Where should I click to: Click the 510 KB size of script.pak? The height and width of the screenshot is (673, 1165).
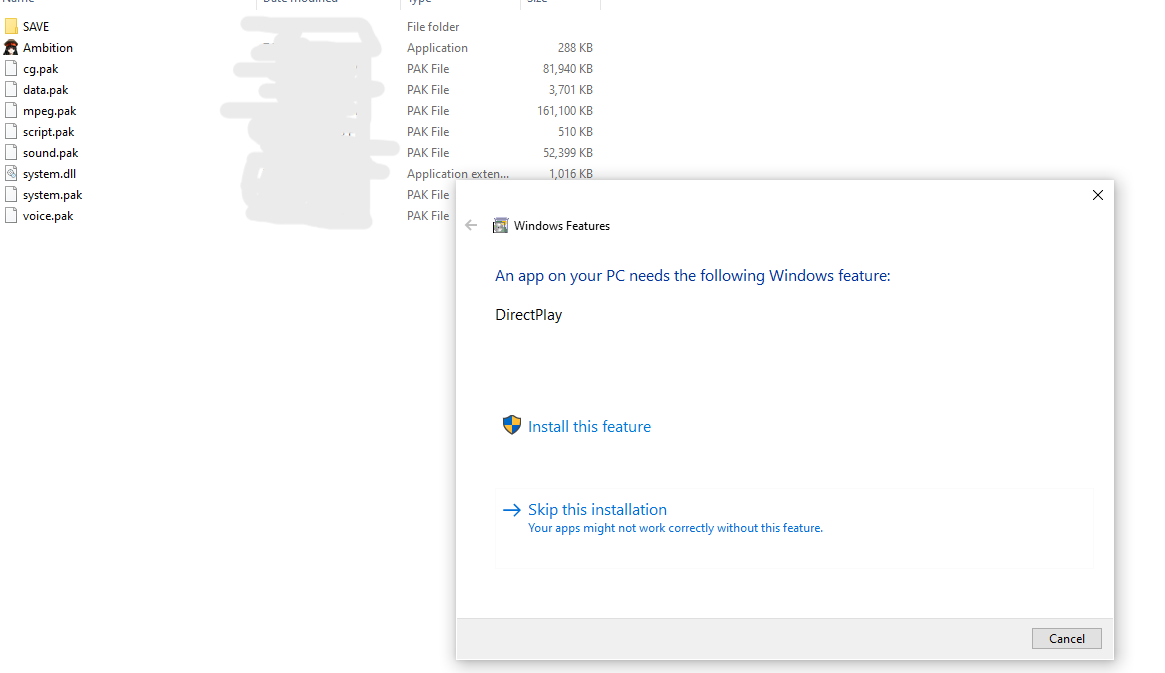(x=575, y=131)
